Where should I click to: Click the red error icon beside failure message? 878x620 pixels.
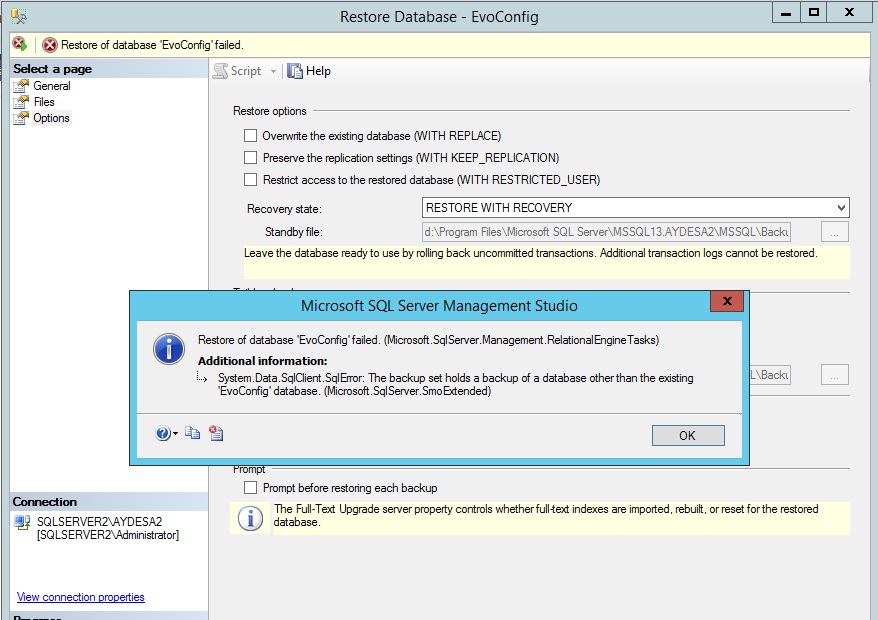tap(50, 45)
